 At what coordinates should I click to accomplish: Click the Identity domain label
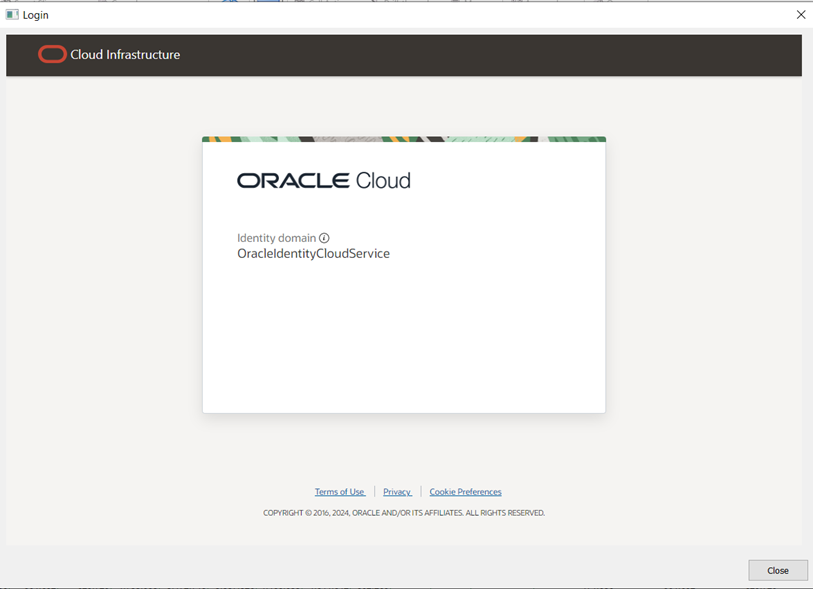pyautogui.click(x=276, y=238)
